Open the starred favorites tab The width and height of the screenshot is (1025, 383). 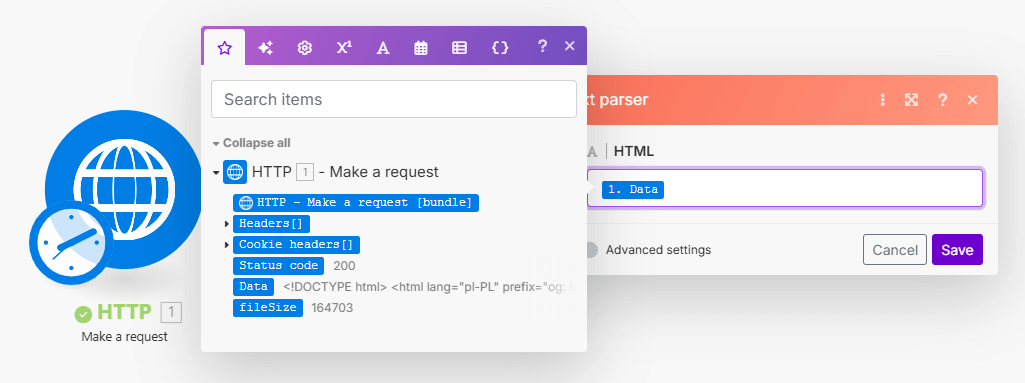click(x=224, y=47)
